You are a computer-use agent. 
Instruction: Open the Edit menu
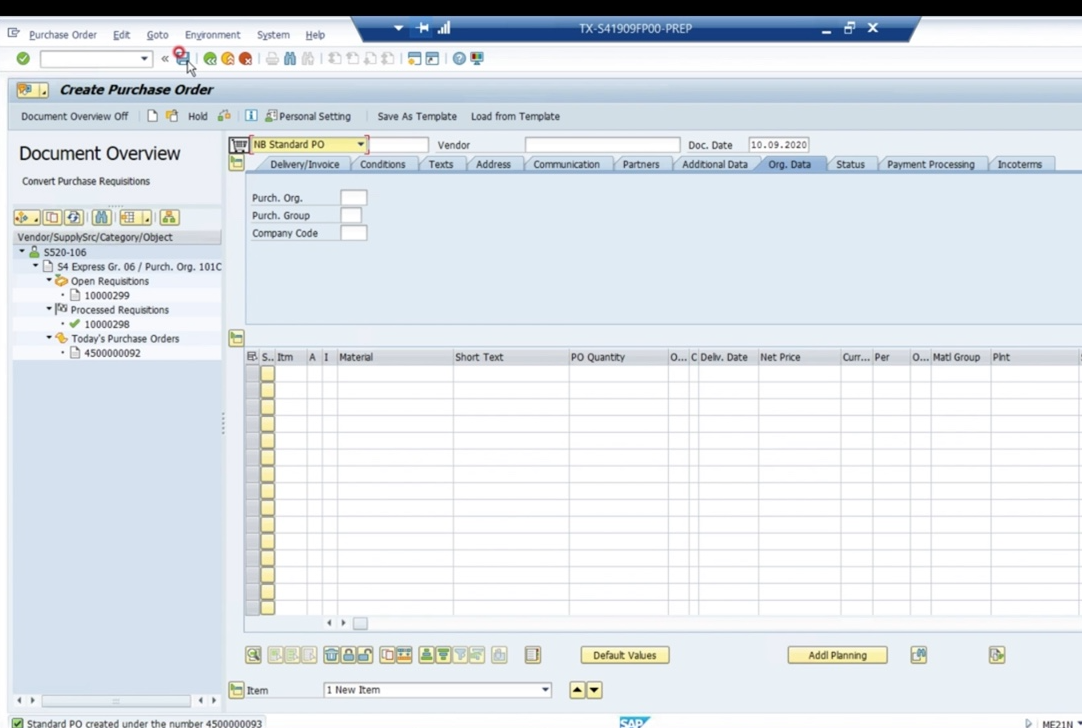(121, 35)
